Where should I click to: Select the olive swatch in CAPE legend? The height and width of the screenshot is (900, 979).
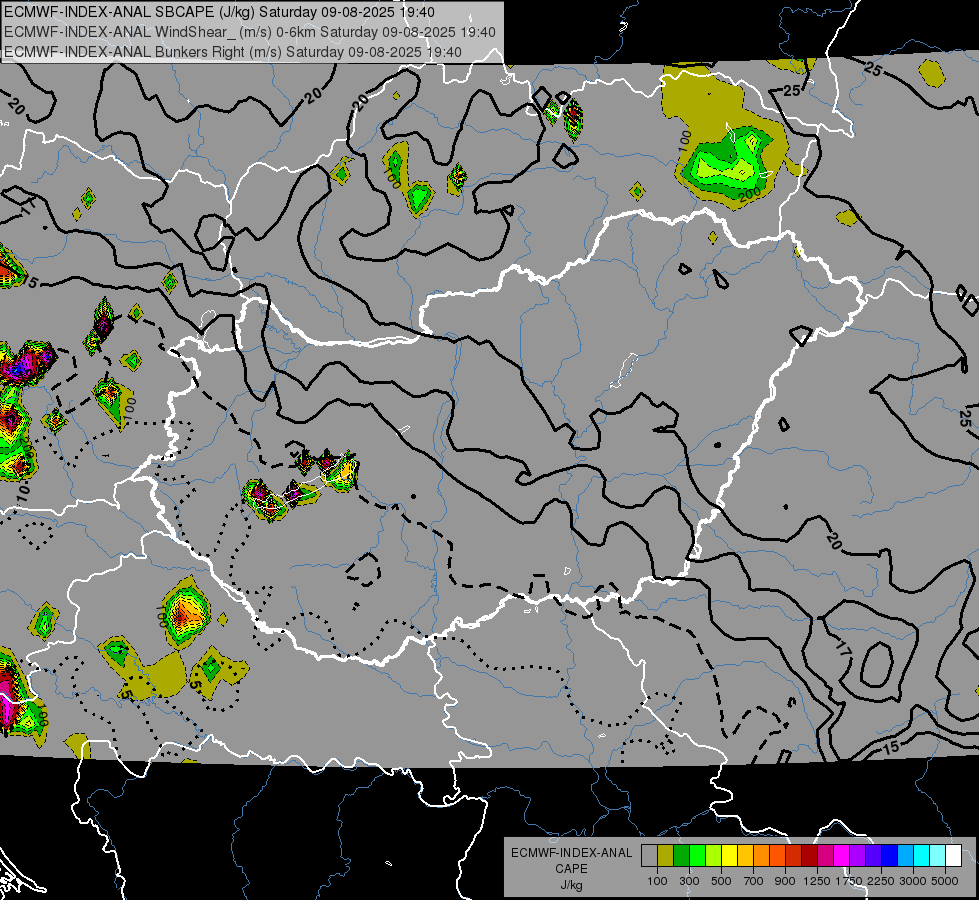pyautogui.click(x=666, y=855)
